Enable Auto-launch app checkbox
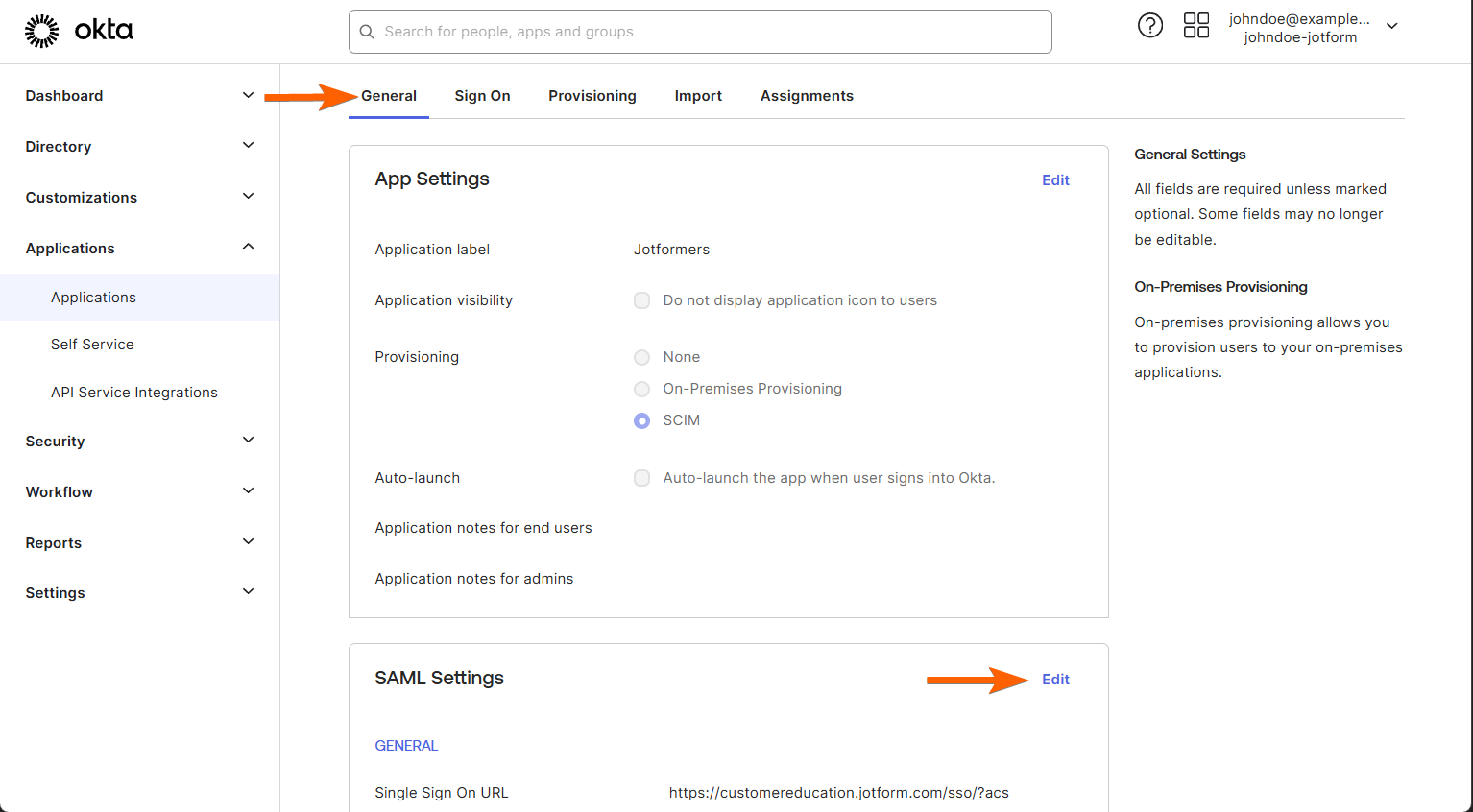Screen dimensions: 1473x812 (x=641, y=478)
